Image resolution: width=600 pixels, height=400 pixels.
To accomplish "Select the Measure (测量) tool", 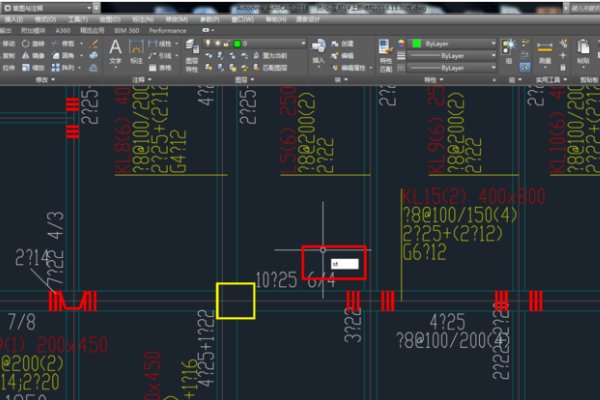I will pyautogui.click(x=545, y=52).
